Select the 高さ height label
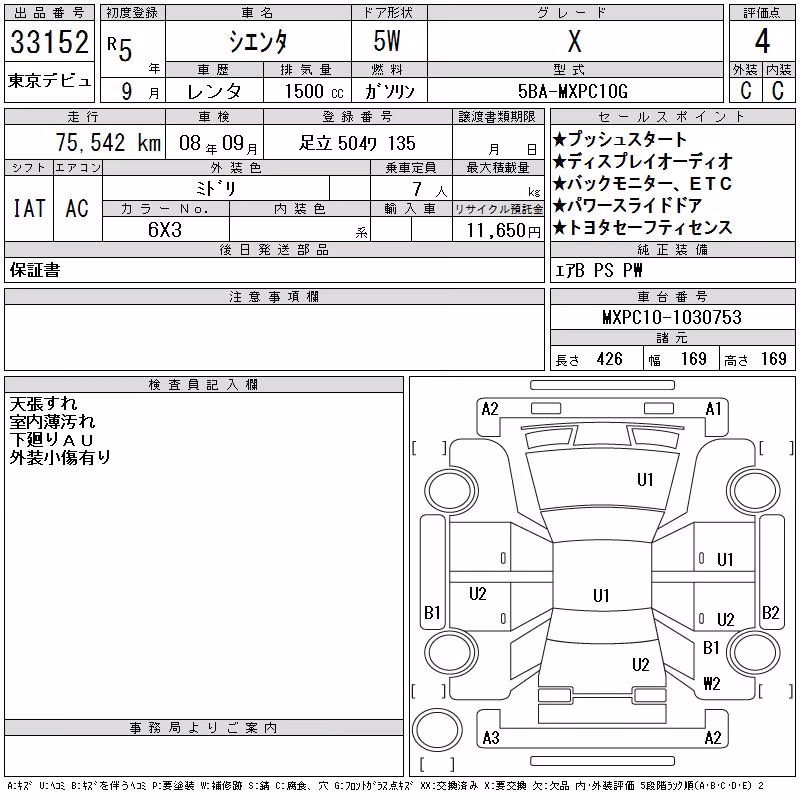Image resolution: width=800 pixels, height=800 pixels. click(736, 360)
